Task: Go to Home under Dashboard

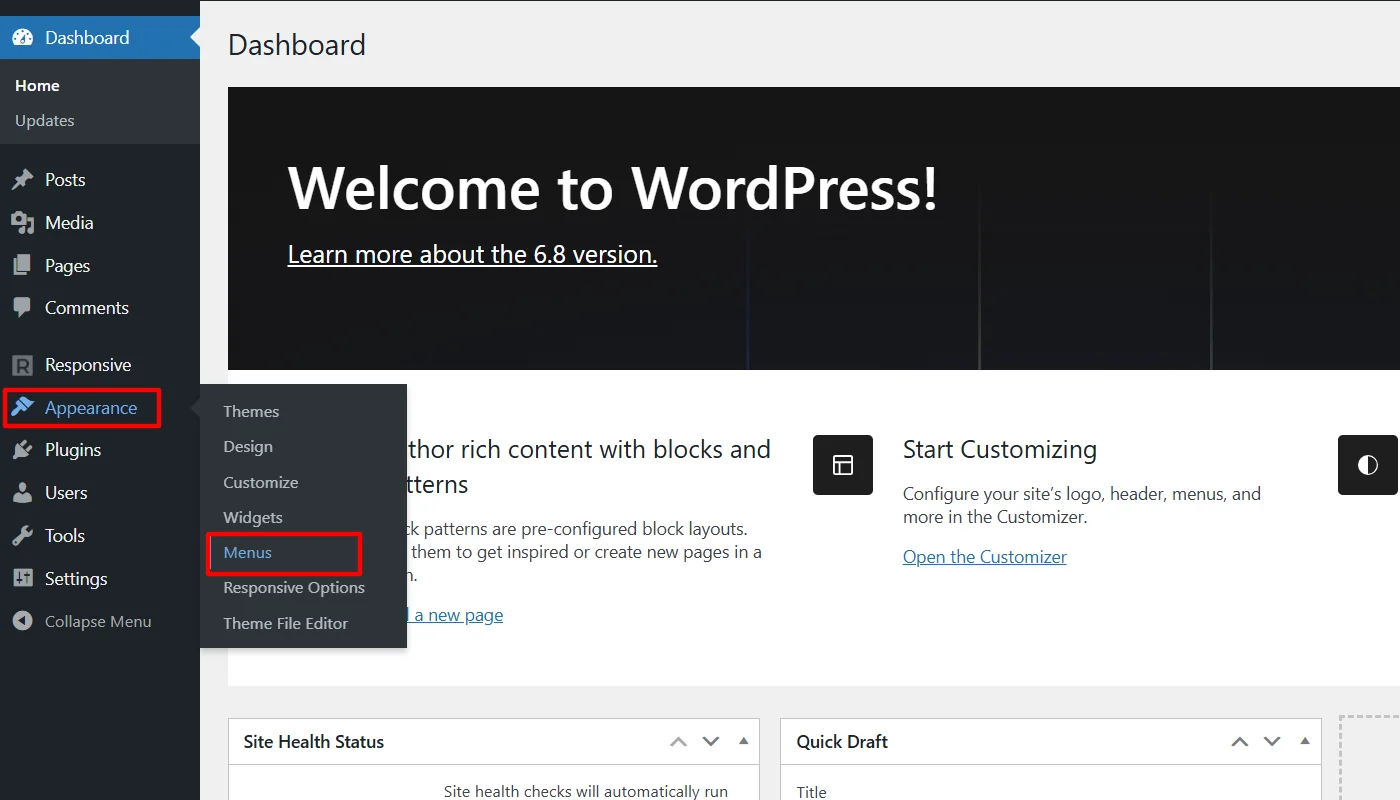Action: 37,86
